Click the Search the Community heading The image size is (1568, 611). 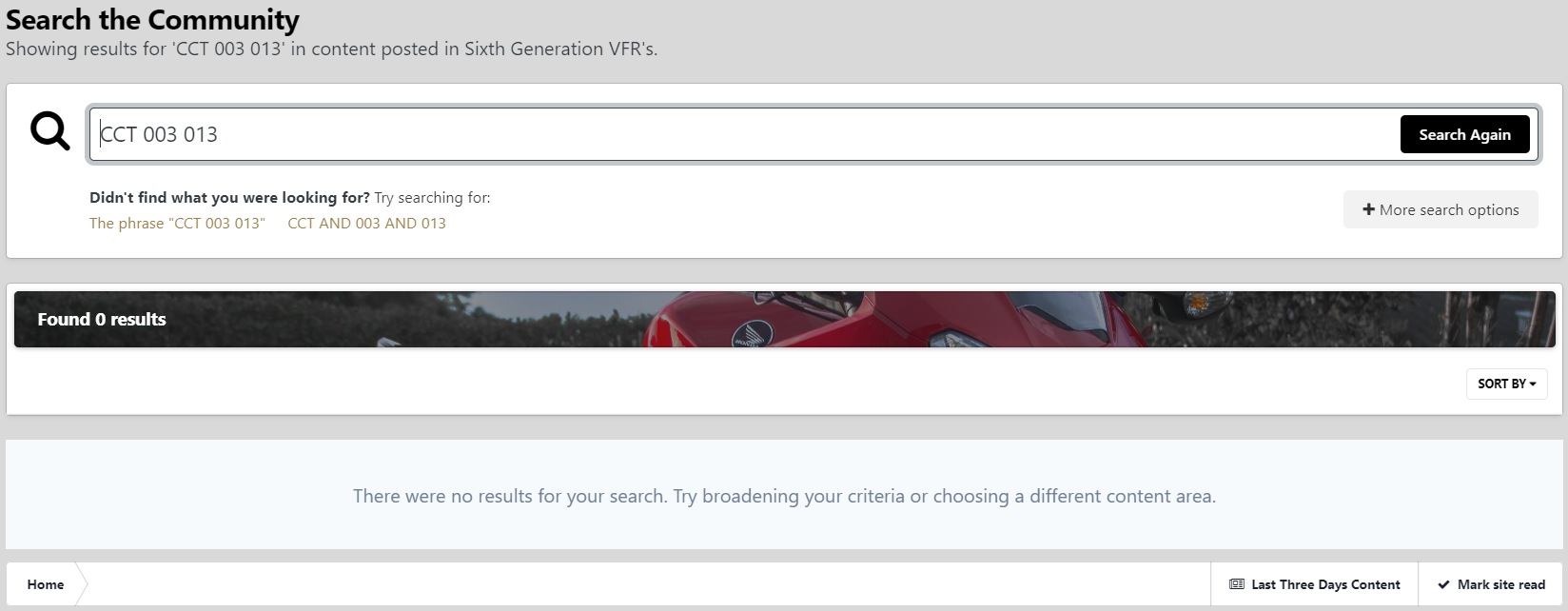[152, 19]
